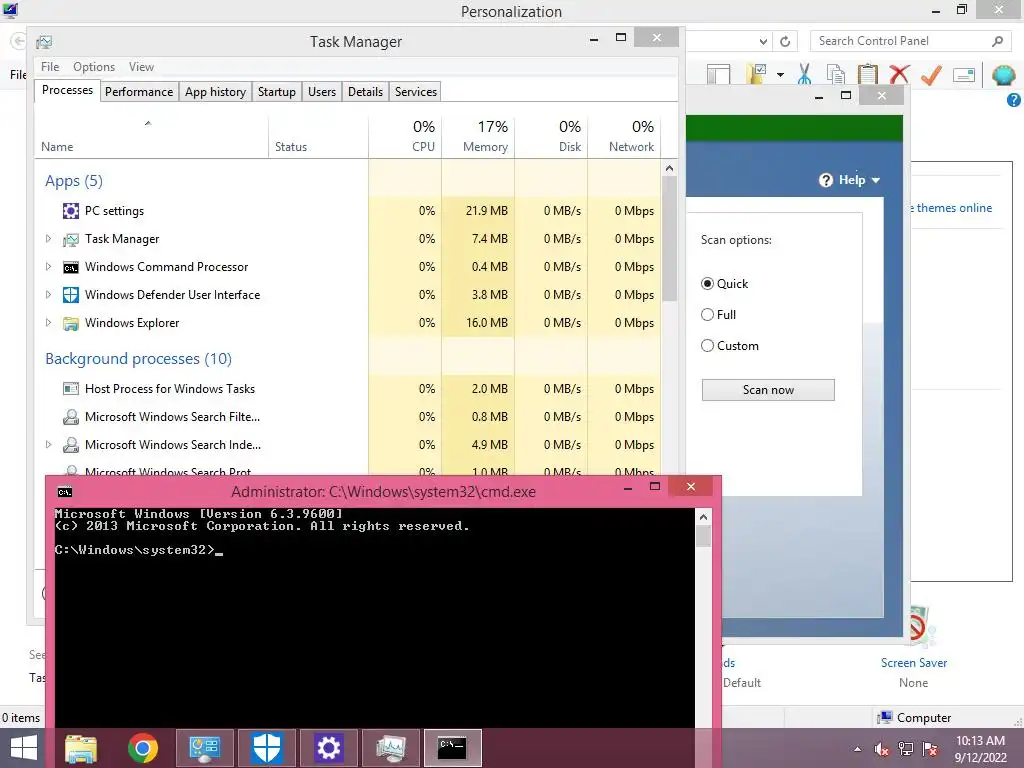Image resolution: width=1024 pixels, height=768 pixels.
Task: Switch to the App history tab
Action: [x=215, y=92]
